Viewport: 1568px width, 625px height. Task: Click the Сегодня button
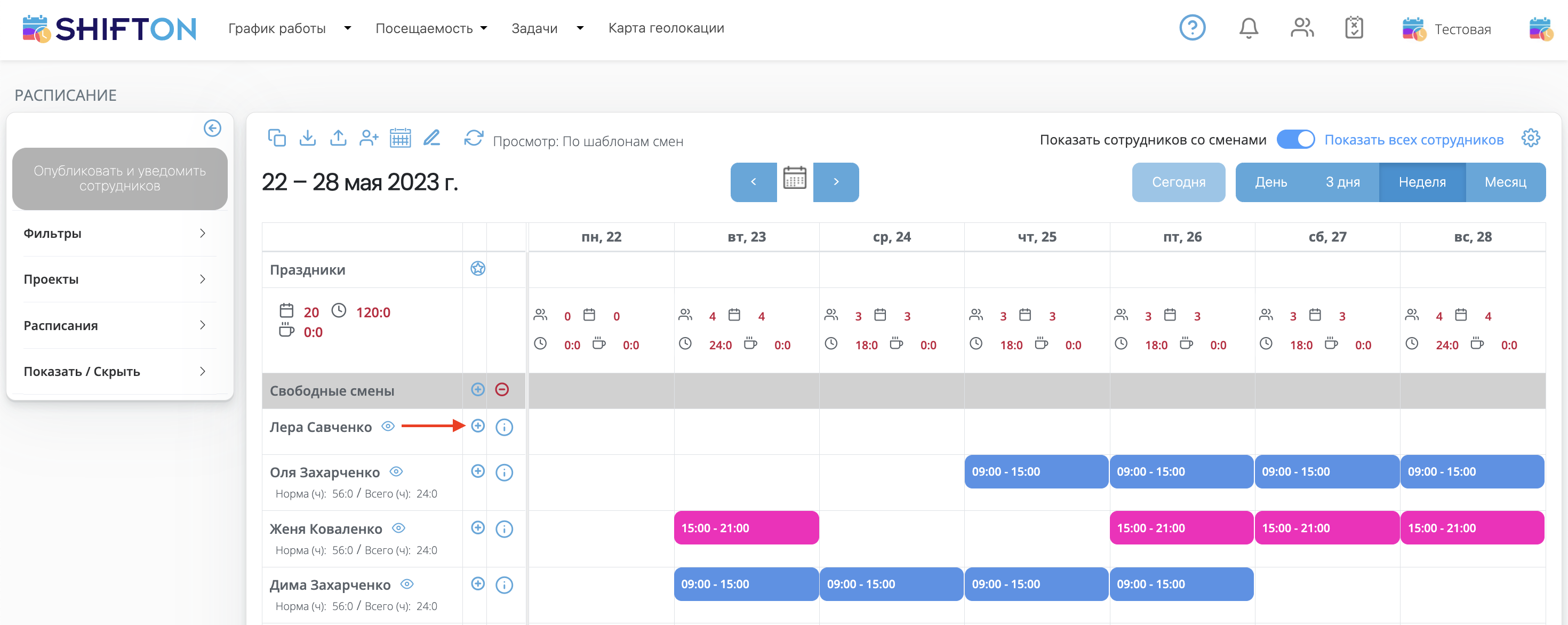tap(1179, 182)
